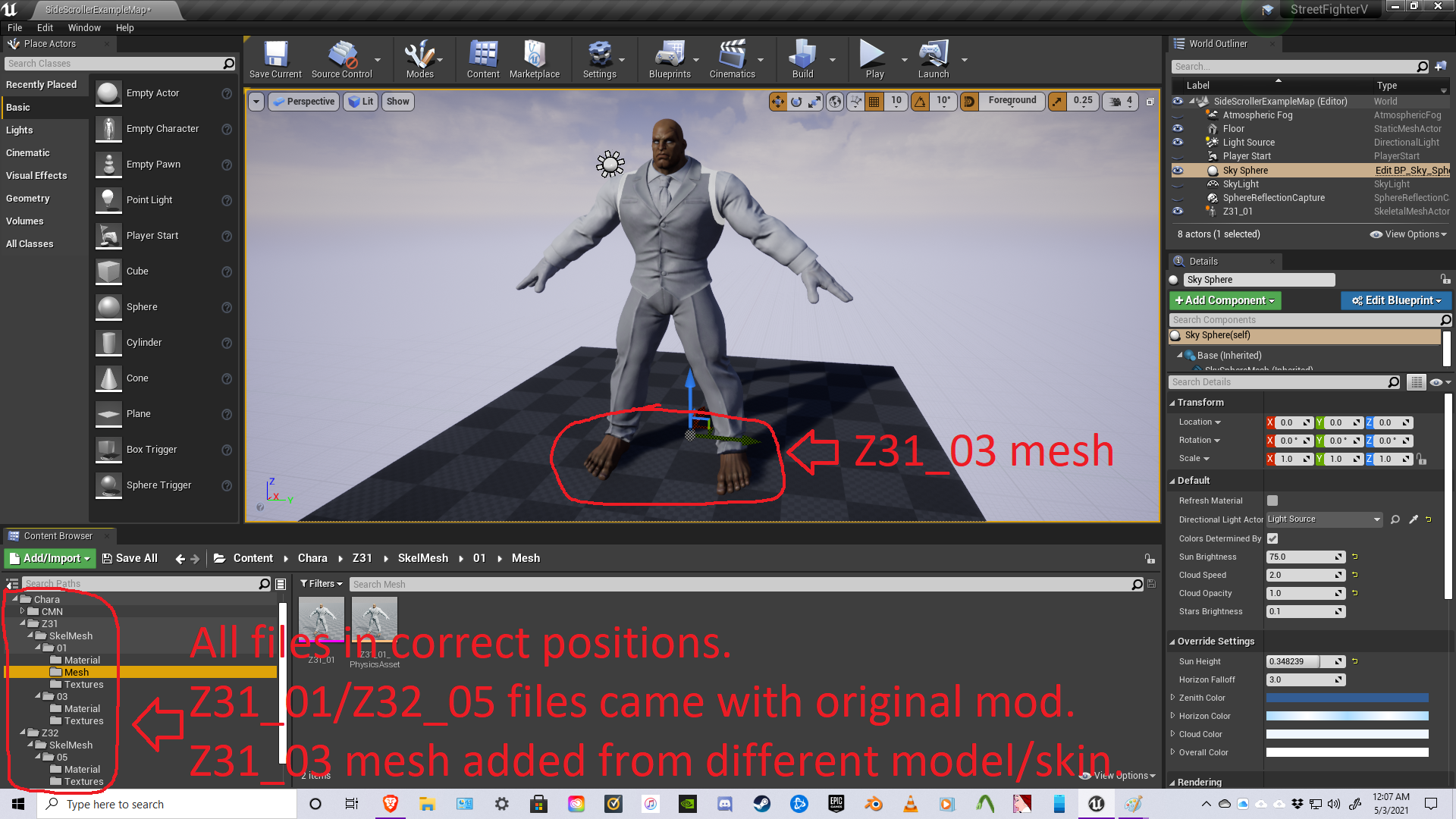Adjust the Sun Height value slider
1456x819 pixels.
(1305, 661)
